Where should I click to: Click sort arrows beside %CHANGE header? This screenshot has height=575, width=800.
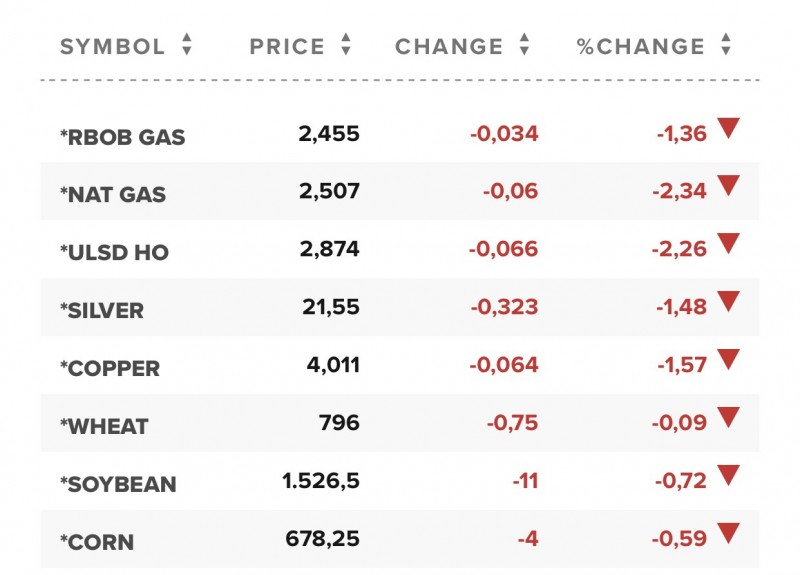pyautogui.click(x=726, y=45)
